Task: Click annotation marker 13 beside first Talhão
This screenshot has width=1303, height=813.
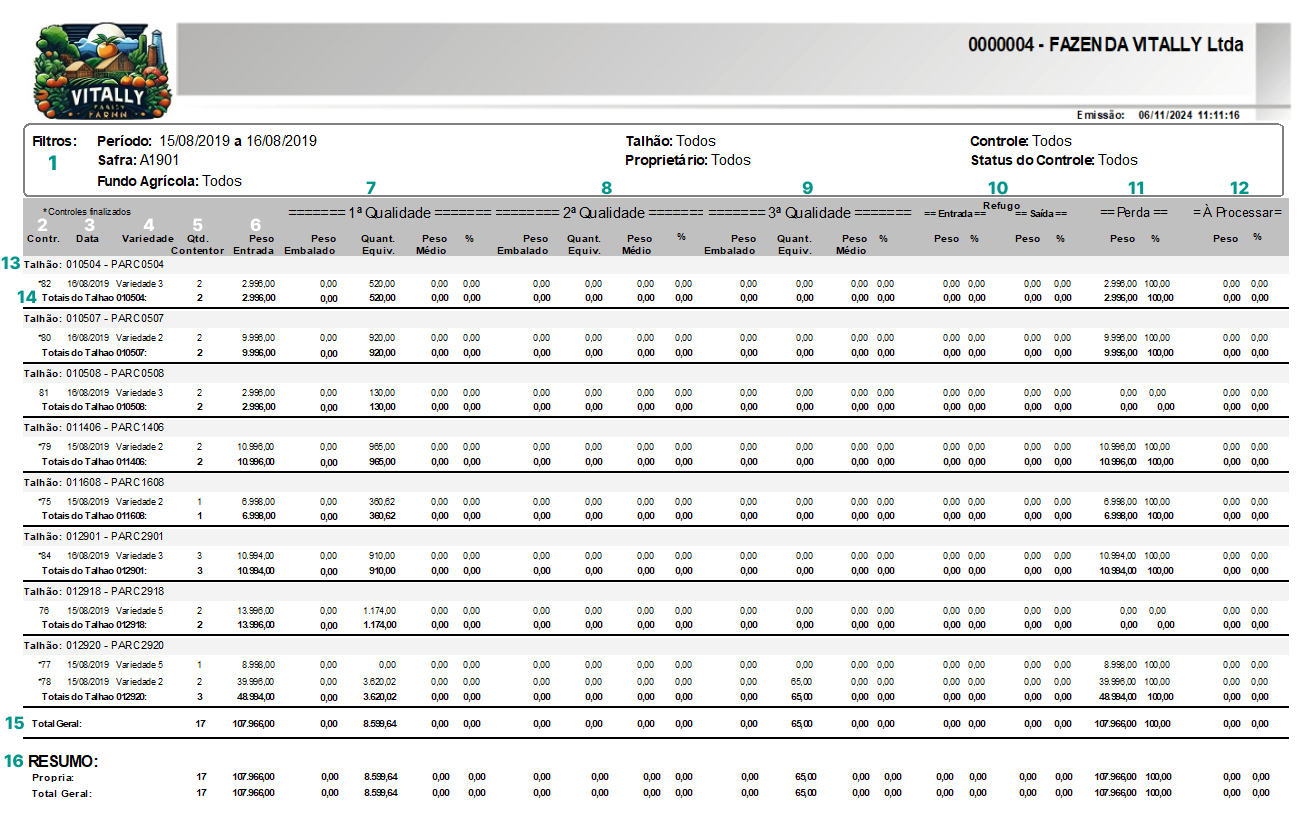Action: tap(11, 263)
